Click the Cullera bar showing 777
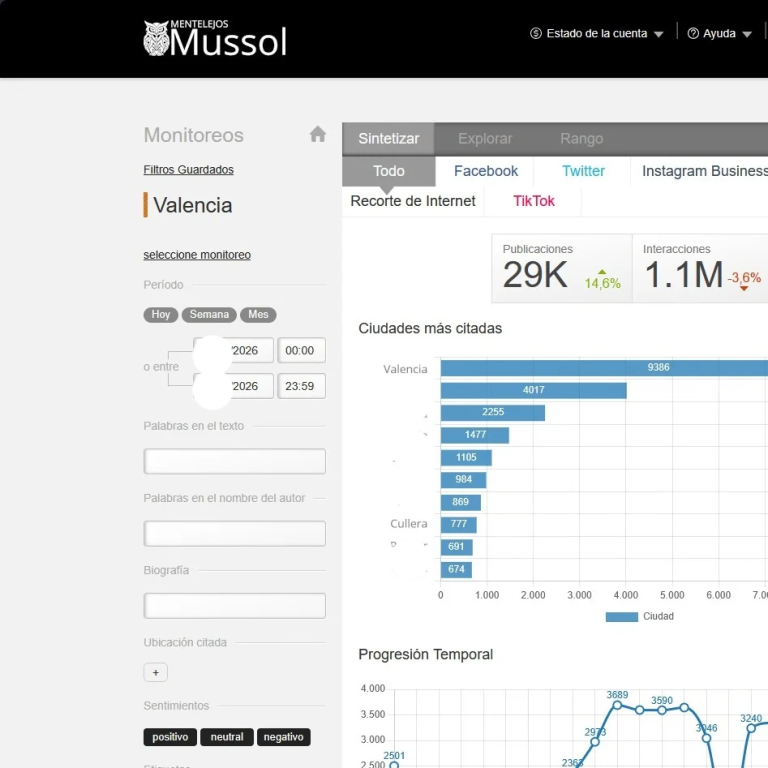The width and height of the screenshot is (768, 768). (x=458, y=525)
